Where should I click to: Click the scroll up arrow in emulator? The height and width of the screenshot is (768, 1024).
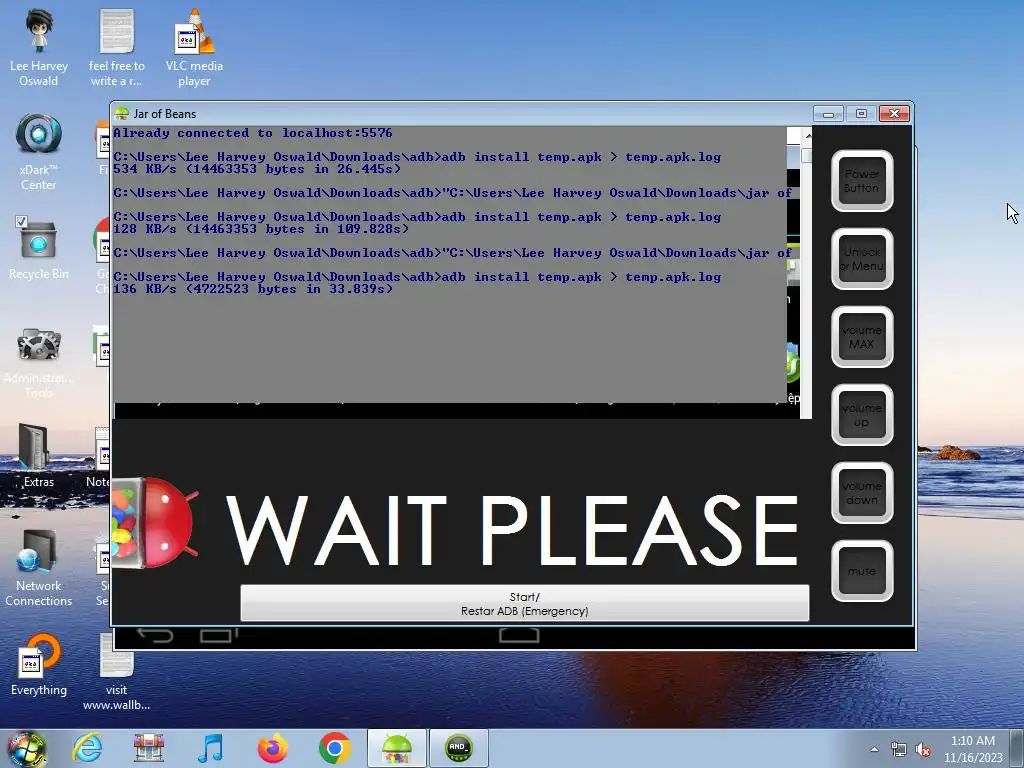click(808, 136)
